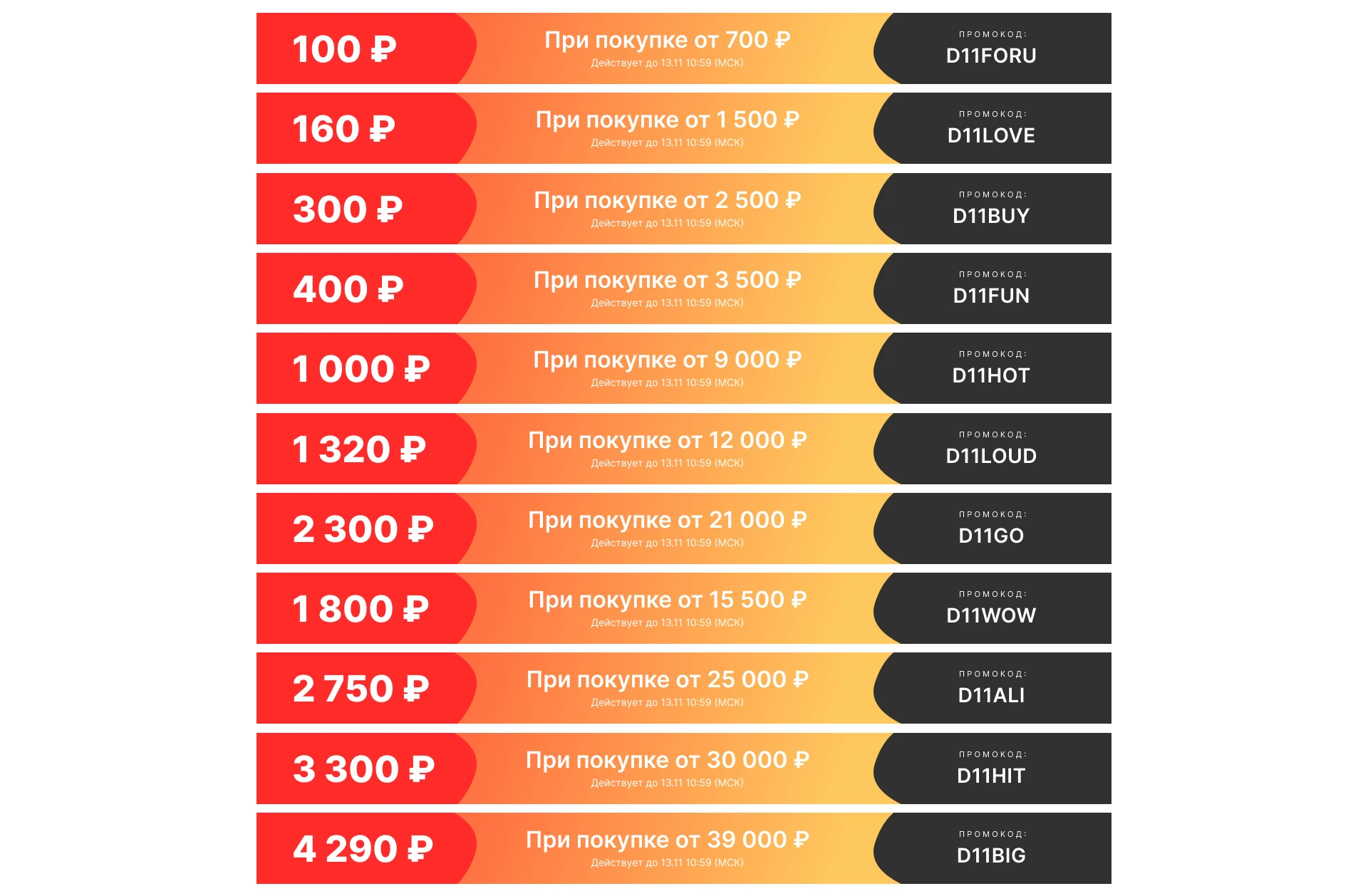The image size is (1368, 896).
Task: Open the 'При покупке от 700 ₽' banner
Action: pyautogui.click(x=668, y=48)
